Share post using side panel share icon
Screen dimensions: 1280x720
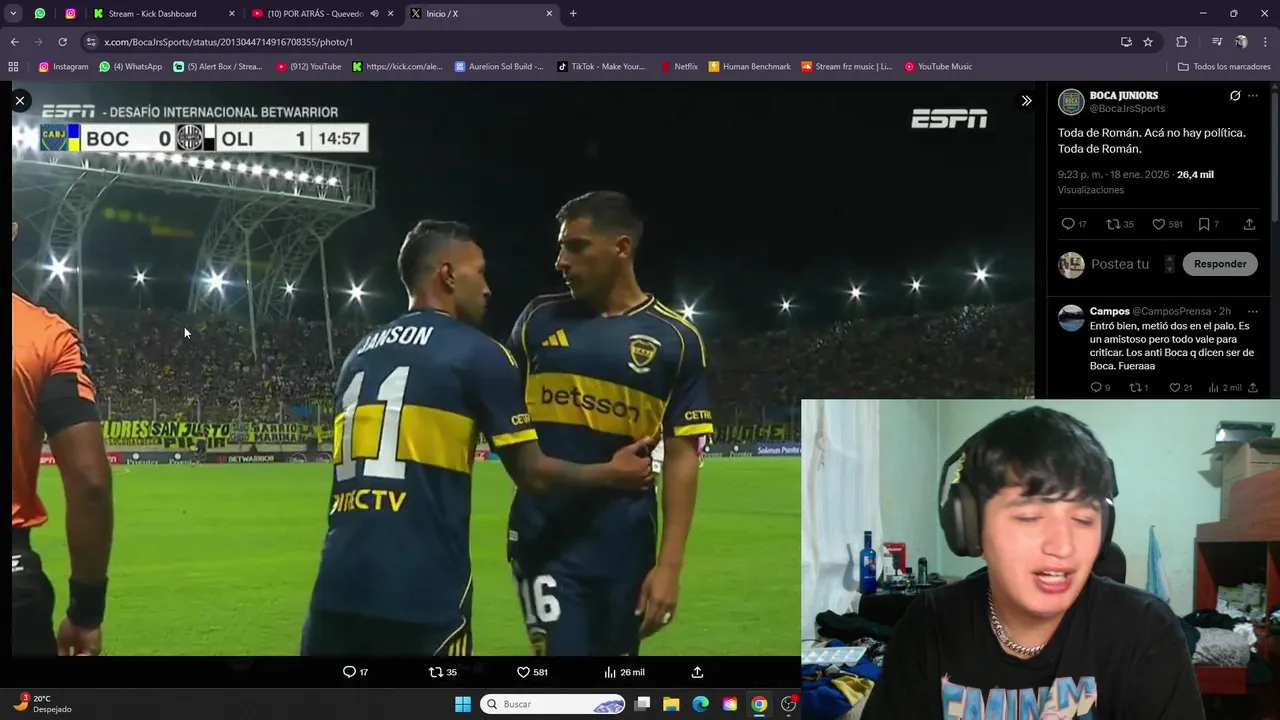click(x=1249, y=224)
